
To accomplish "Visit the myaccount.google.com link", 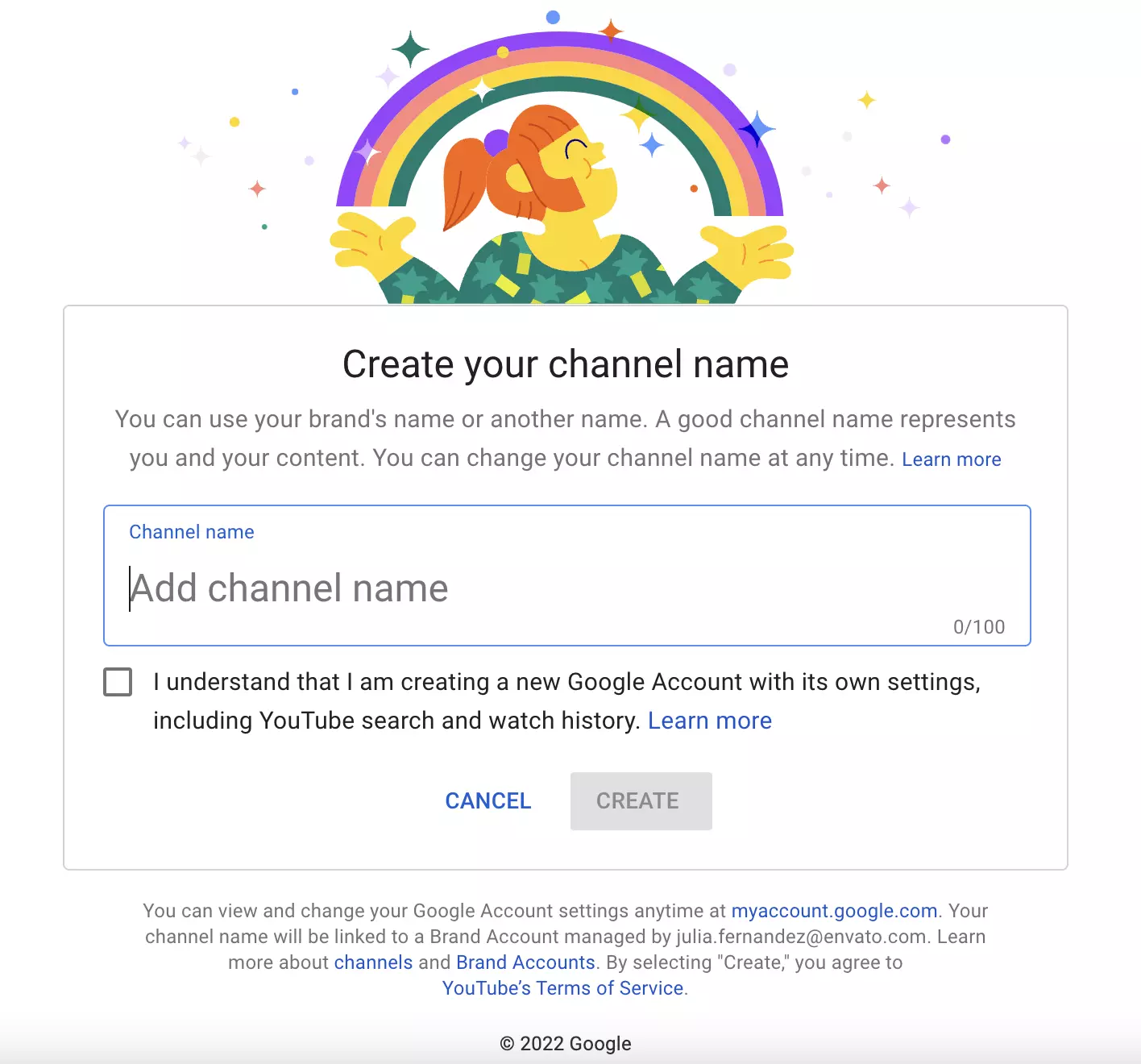I will (x=834, y=911).
